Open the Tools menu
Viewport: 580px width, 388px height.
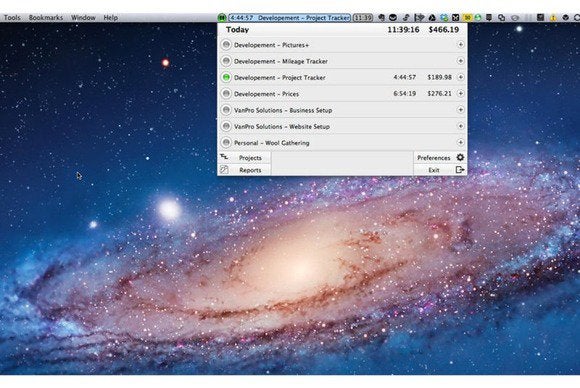pos(12,17)
